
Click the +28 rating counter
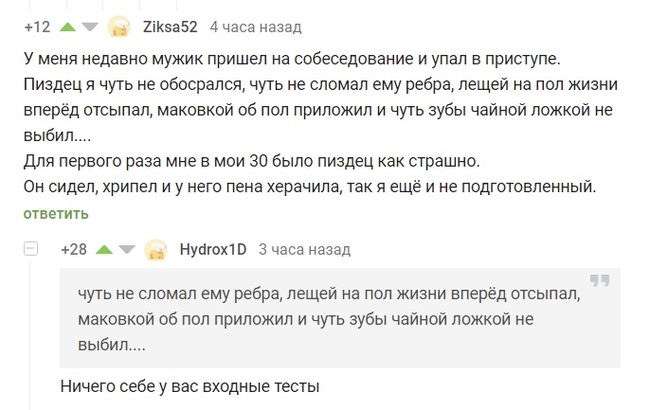pos(74,249)
